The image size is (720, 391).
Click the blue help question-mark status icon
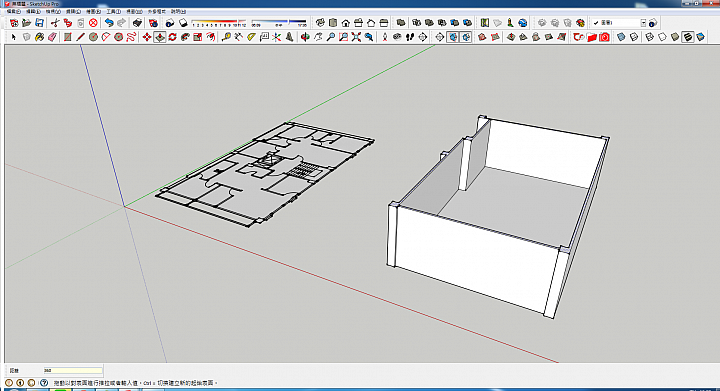pos(44,382)
